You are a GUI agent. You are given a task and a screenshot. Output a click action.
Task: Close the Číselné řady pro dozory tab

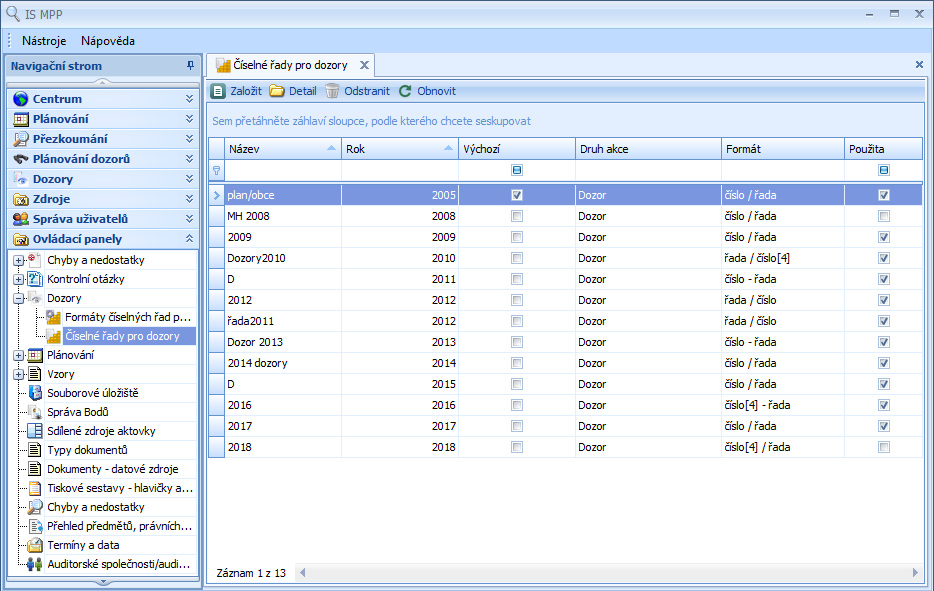tap(364, 65)
